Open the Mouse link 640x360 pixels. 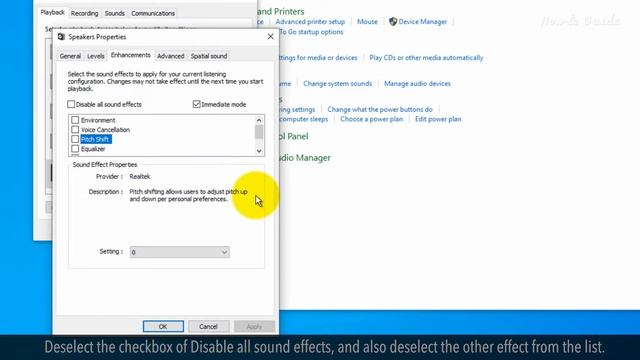tap(367, 22)
